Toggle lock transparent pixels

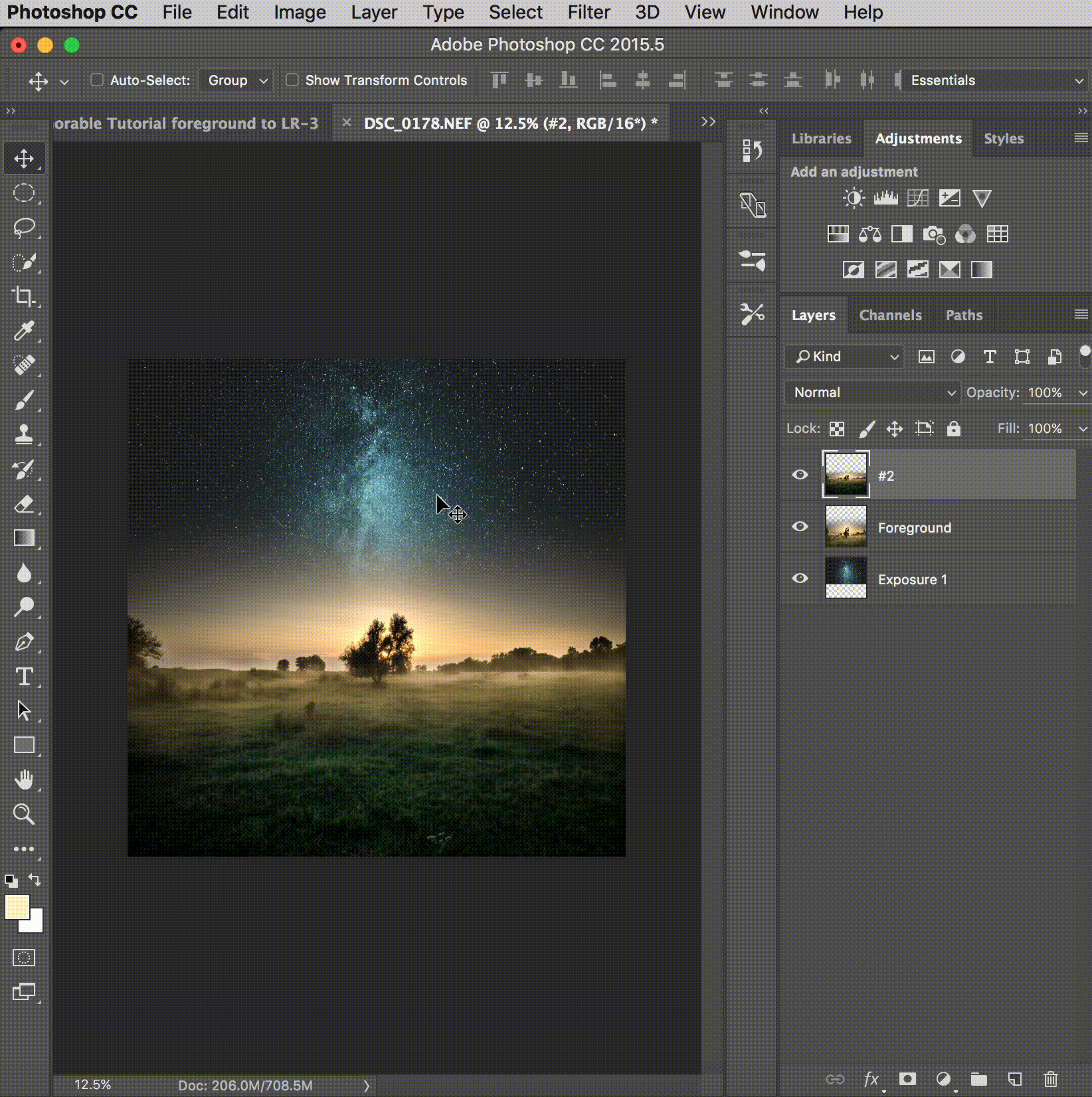coord(837,429)
